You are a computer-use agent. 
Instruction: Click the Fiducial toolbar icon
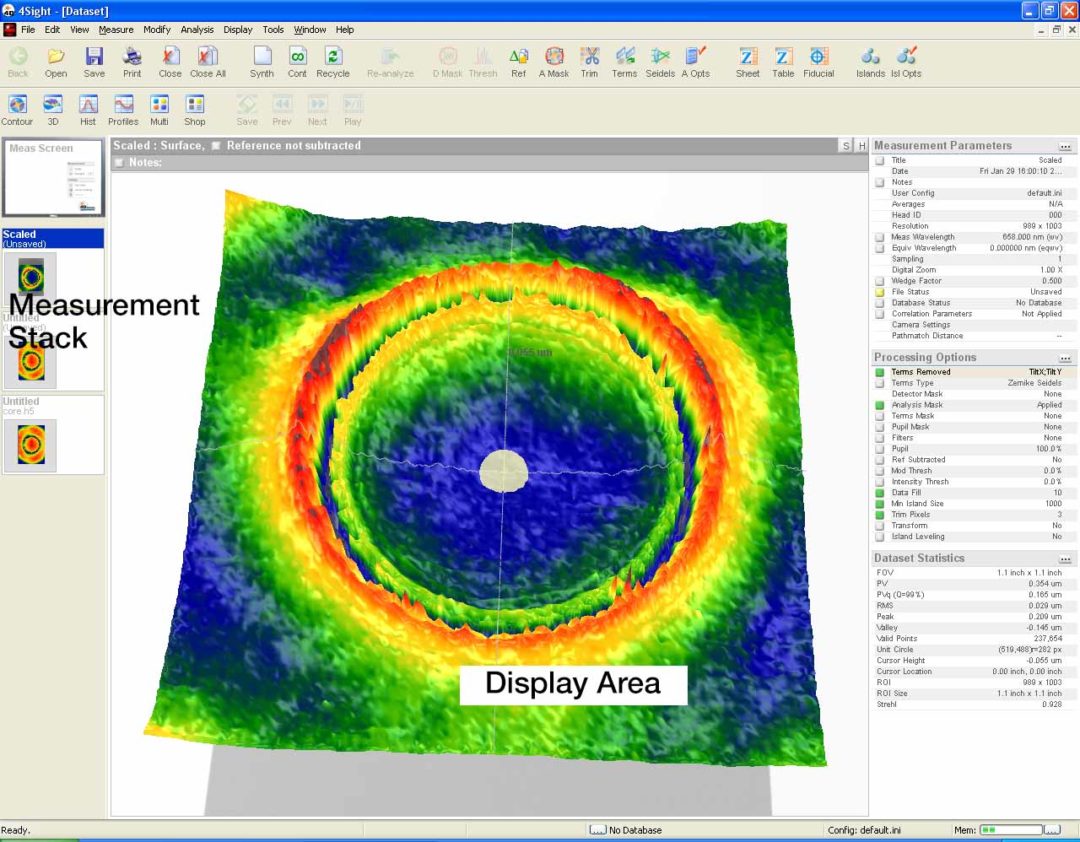pos(818,60)
